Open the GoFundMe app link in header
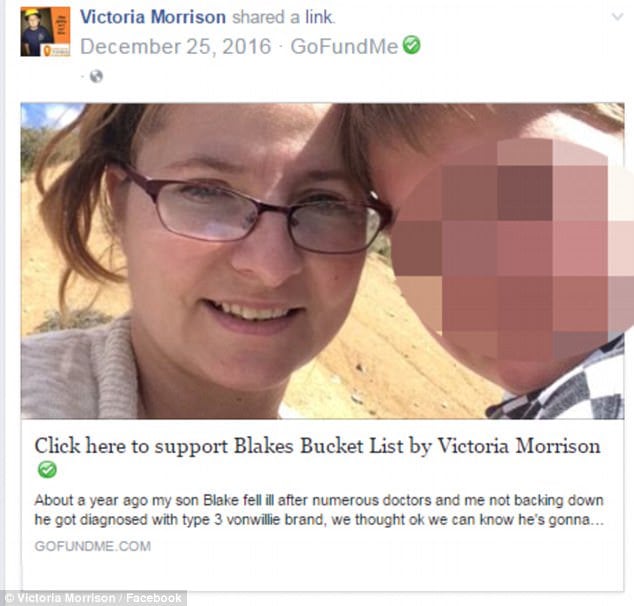 click(344, 46)
